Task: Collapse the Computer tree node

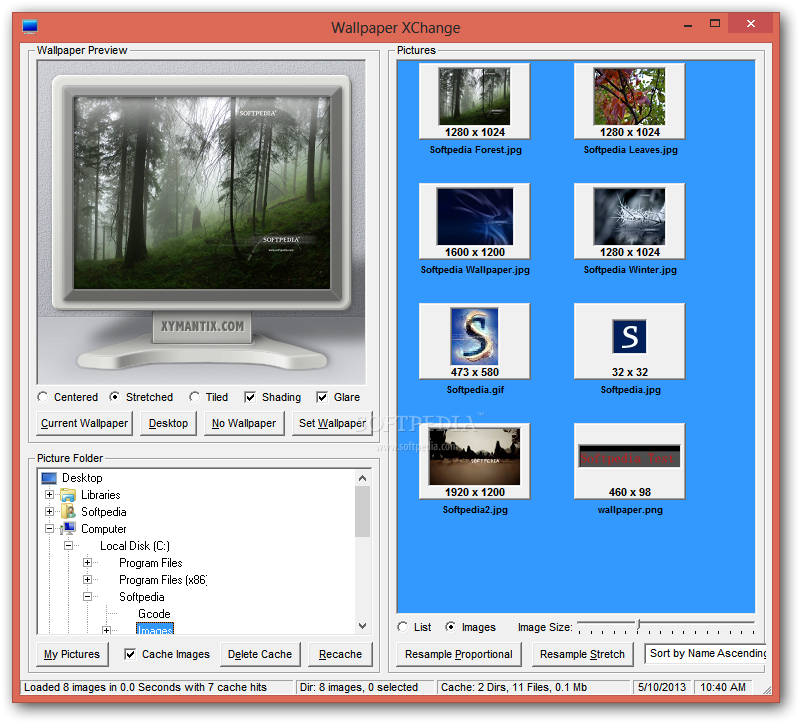Action: (49, 529)
